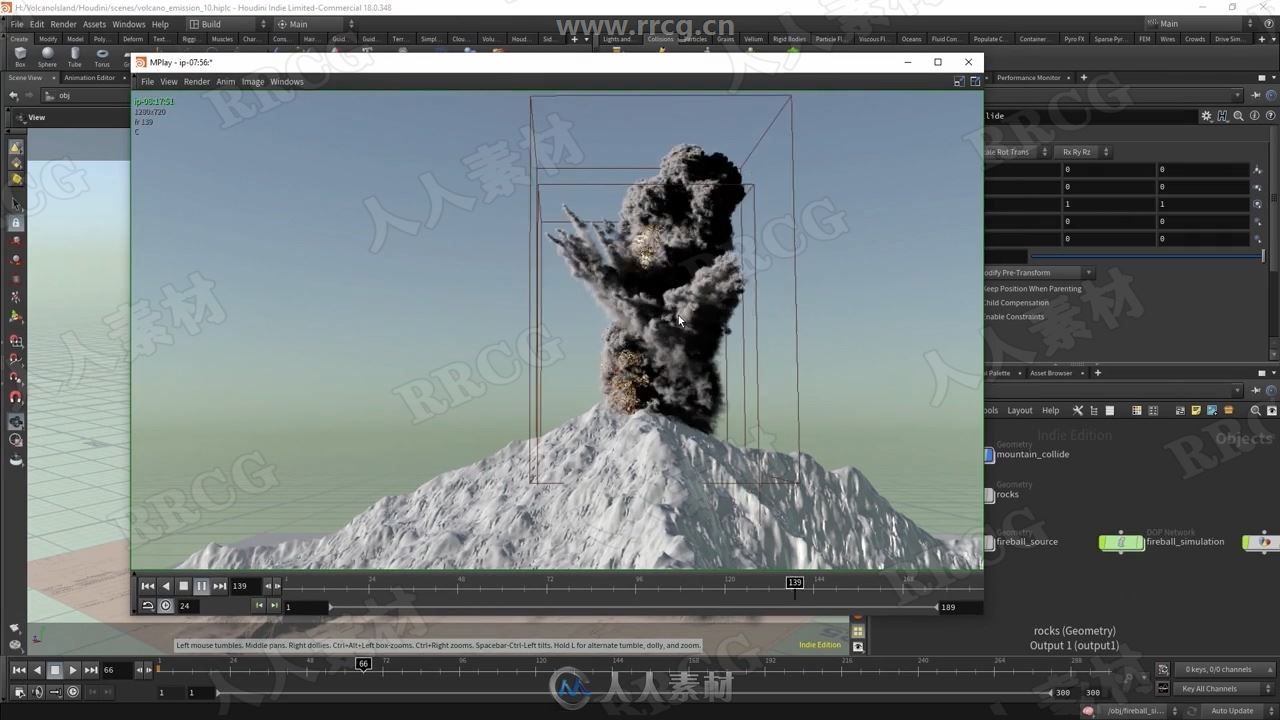The width and height of the screenshot is (1280, 720).
Task: Toggle Keep Position When Parenting
Action: click(1033, 289)
